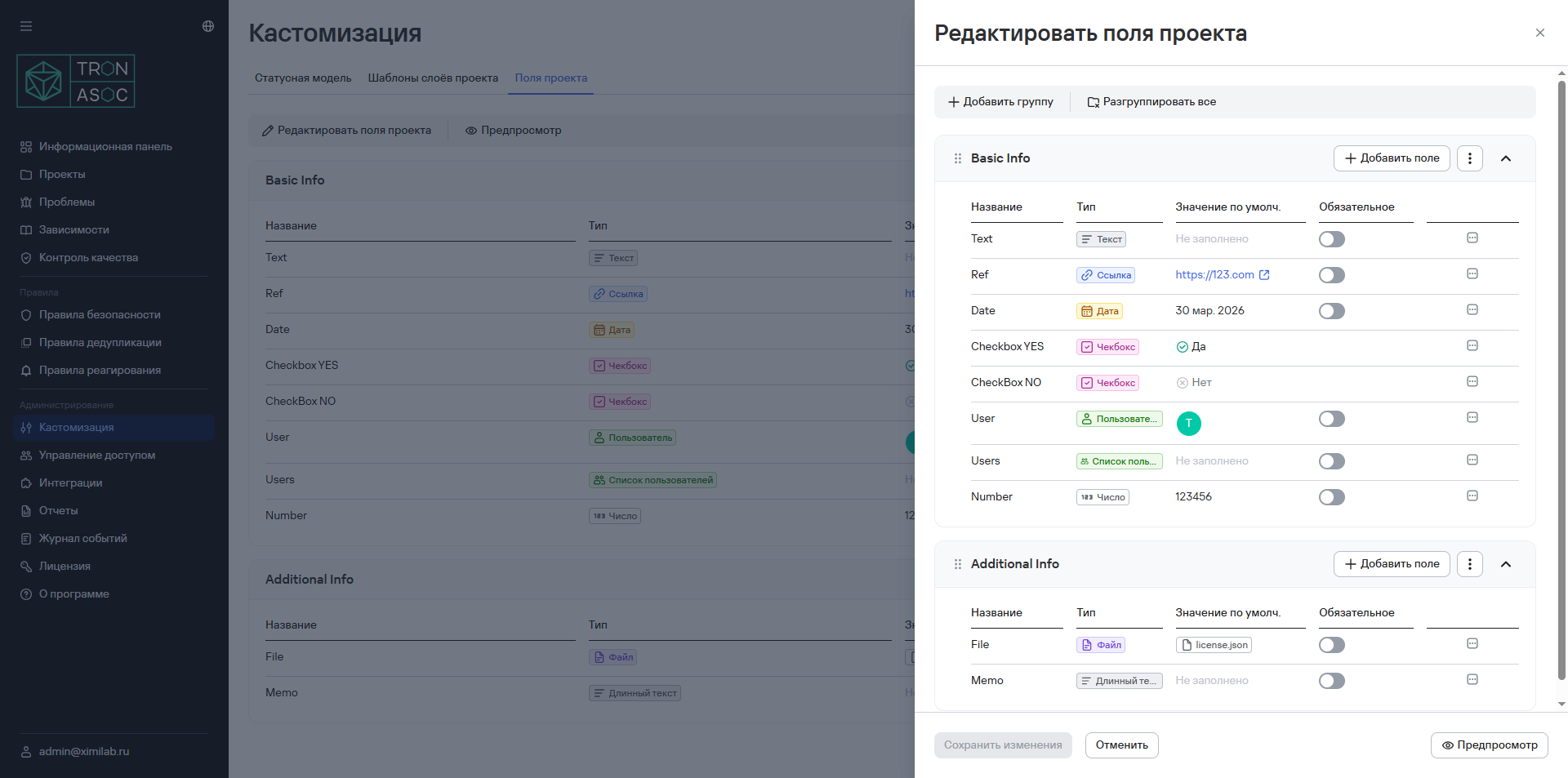Switch to the Статусная модель tab
This screenshot has width=1568, height=778.
(x=302, y=78)
